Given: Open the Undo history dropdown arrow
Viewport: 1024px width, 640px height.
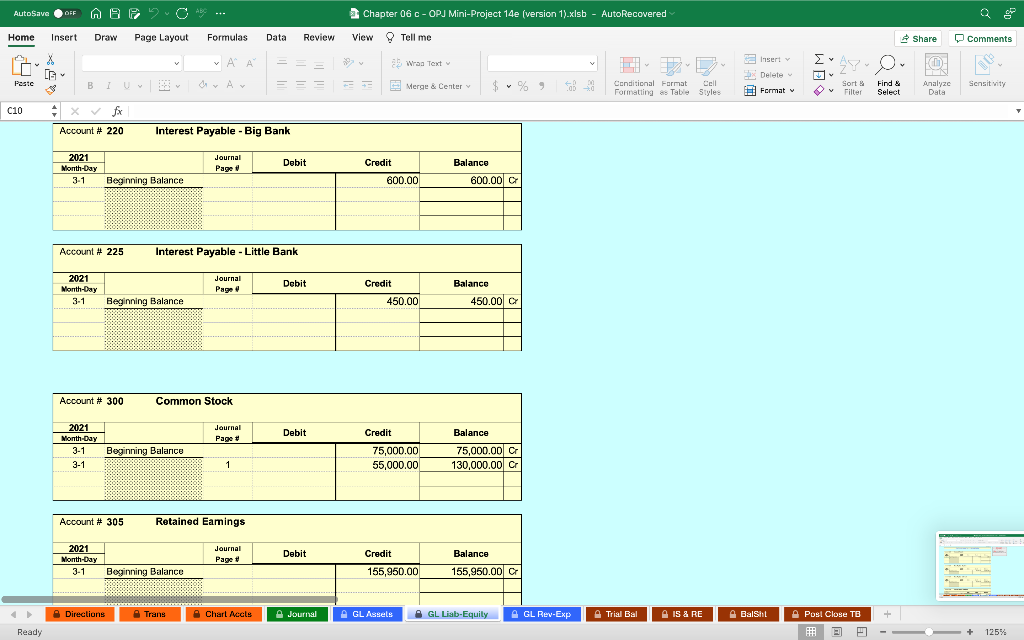Looking at the screenshot, I should (167, 13).
